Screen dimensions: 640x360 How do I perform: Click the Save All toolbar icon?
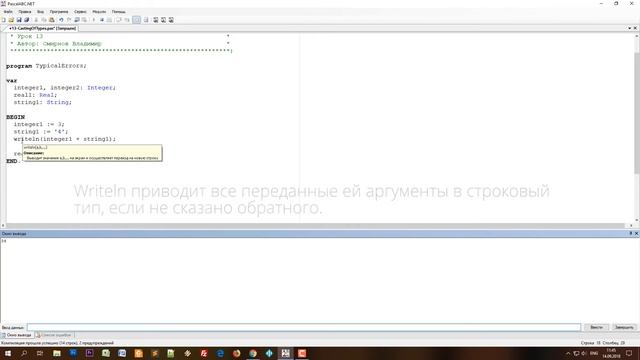click(27, 20)
